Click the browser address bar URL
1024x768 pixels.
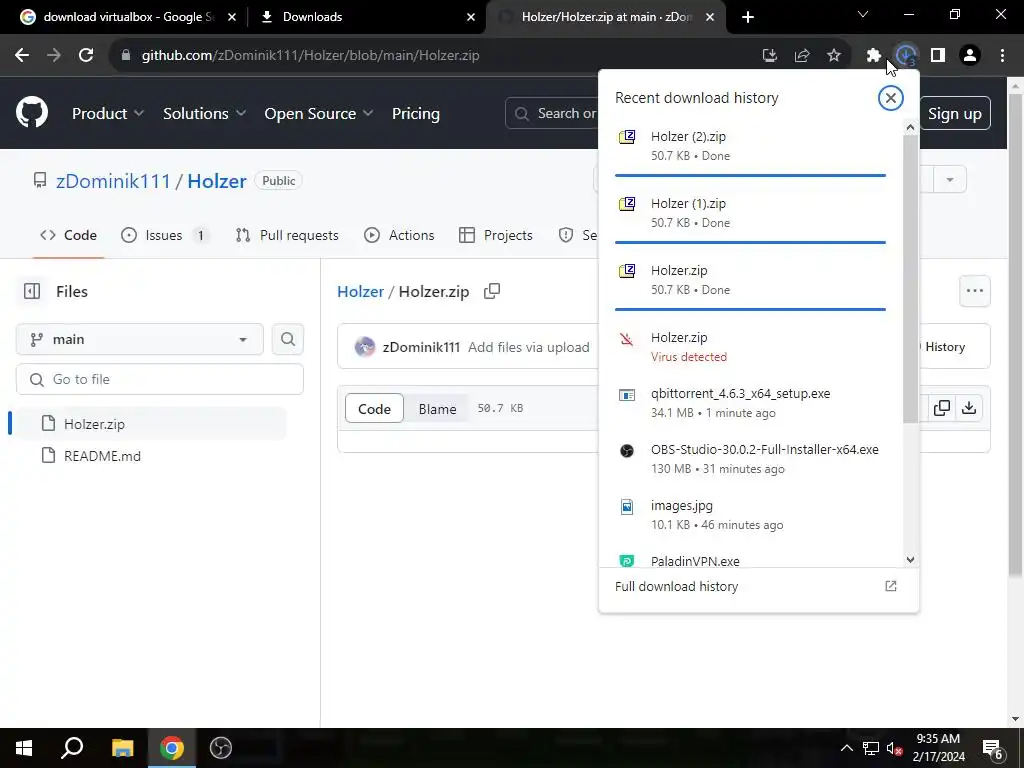pyautogui.click(x=311, y=56)
